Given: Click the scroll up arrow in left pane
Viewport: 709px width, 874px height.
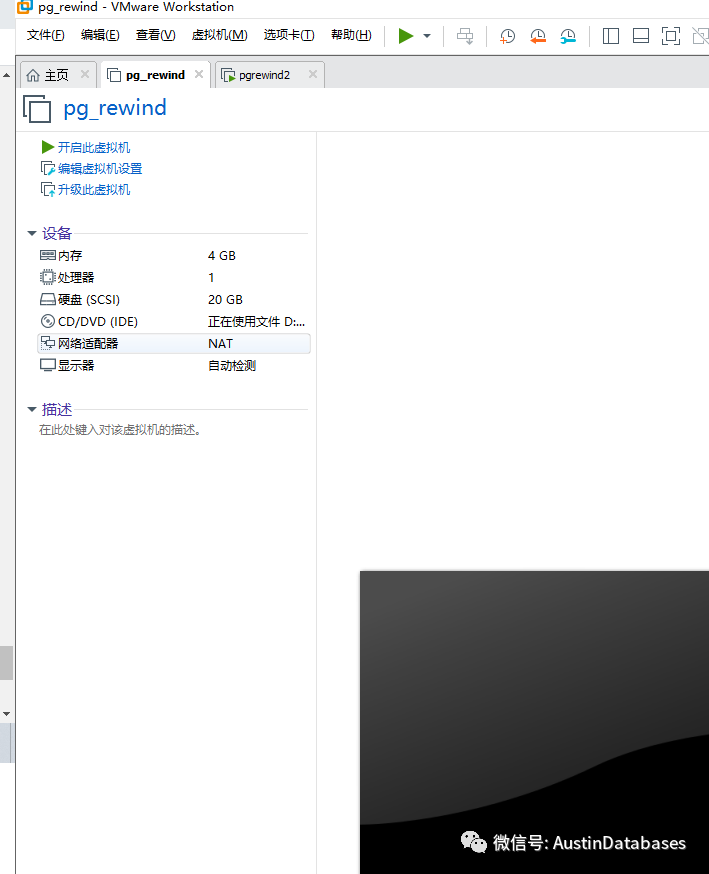Looking at the screenshot, I should point(7,75).
